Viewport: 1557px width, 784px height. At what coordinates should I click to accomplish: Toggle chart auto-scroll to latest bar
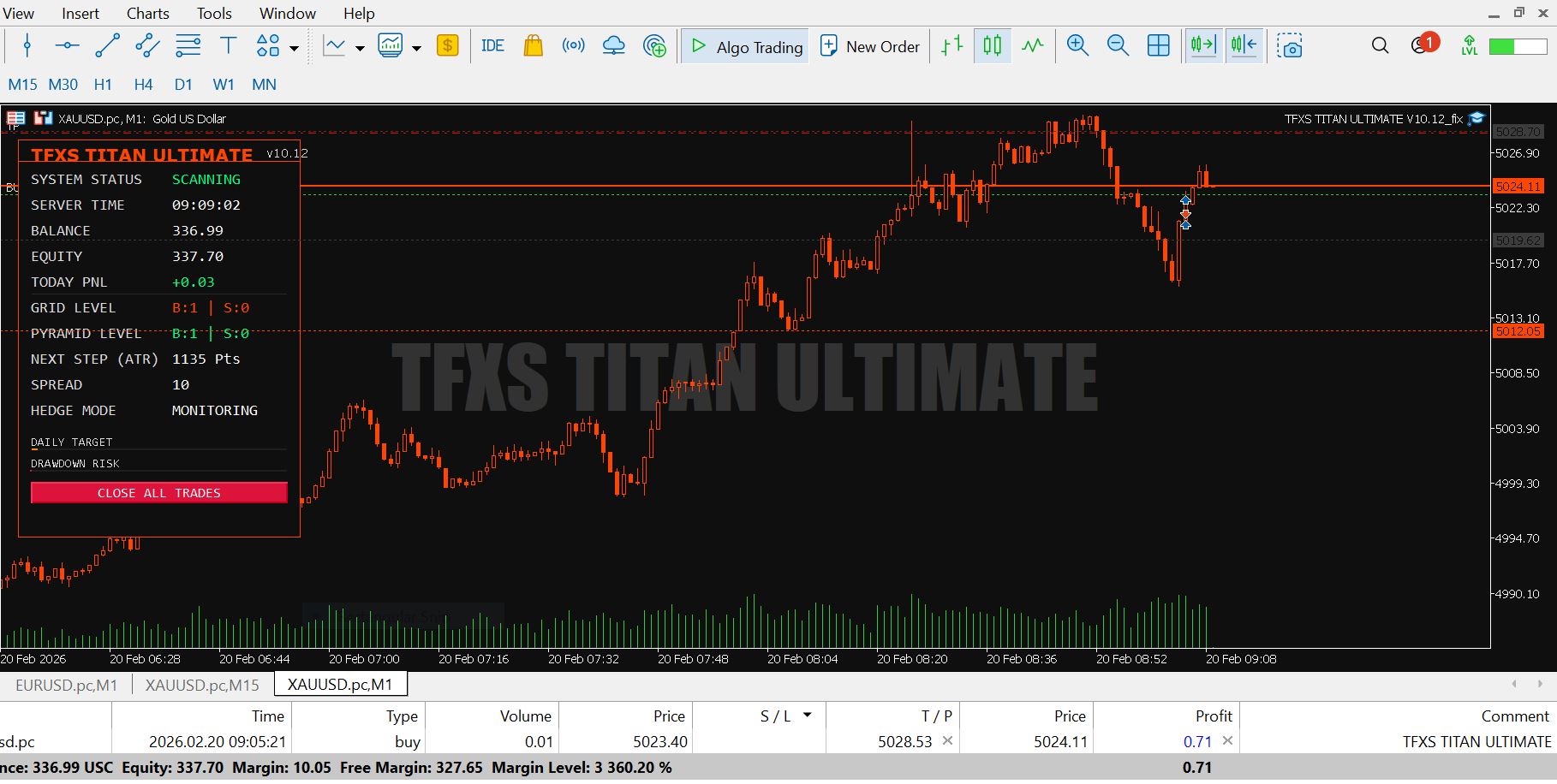click(1202, 46)
